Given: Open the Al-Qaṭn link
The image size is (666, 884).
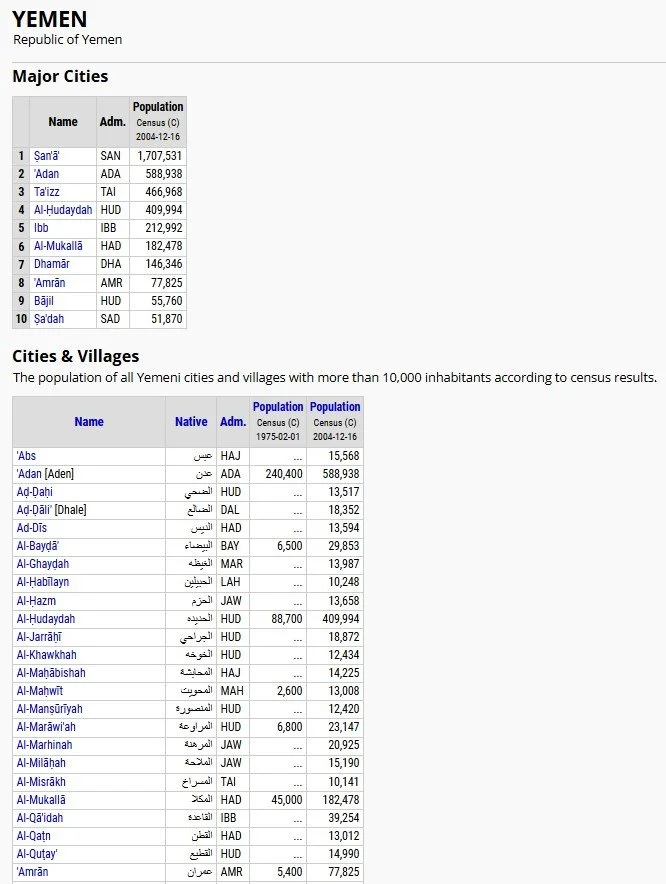Looking at the screenshot, I should click(33, 836).
